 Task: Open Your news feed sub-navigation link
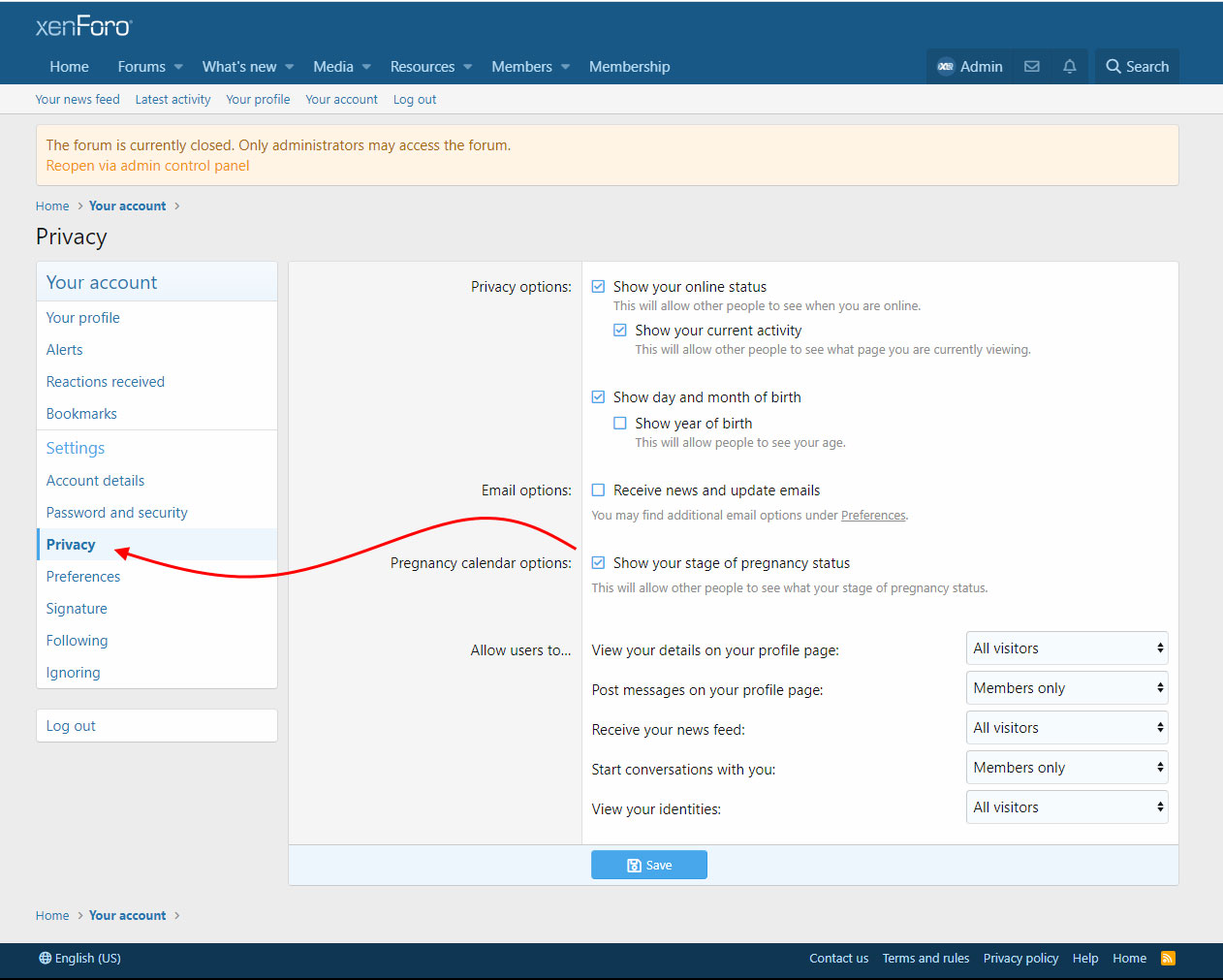pyautogui.click(x=78, y=100)
